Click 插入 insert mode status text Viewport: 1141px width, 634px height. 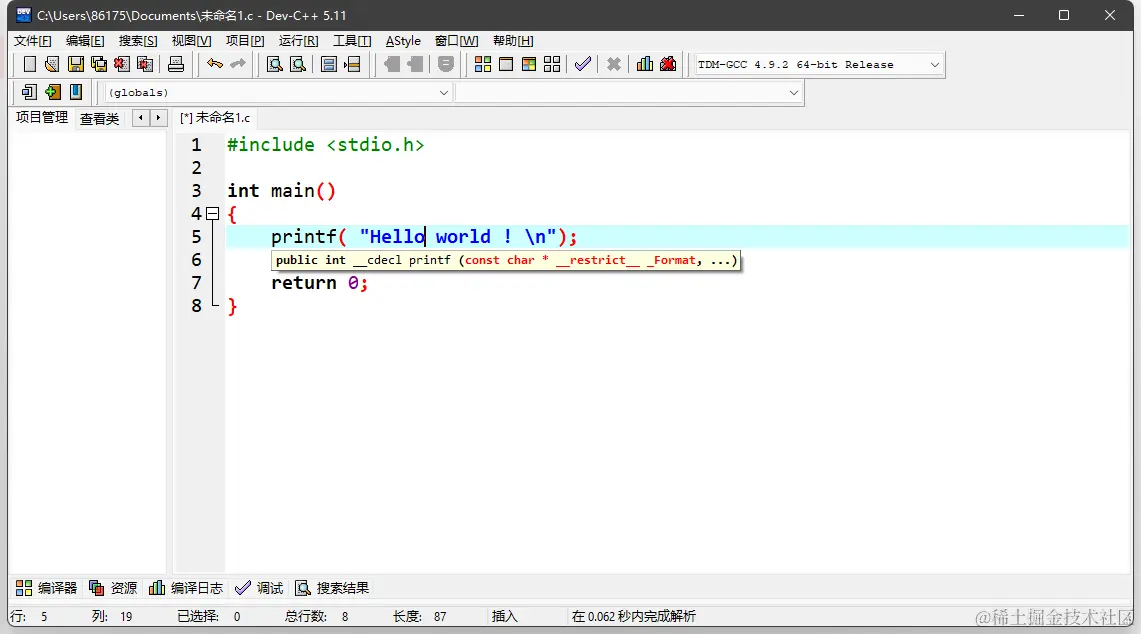[x=504, y=617]
